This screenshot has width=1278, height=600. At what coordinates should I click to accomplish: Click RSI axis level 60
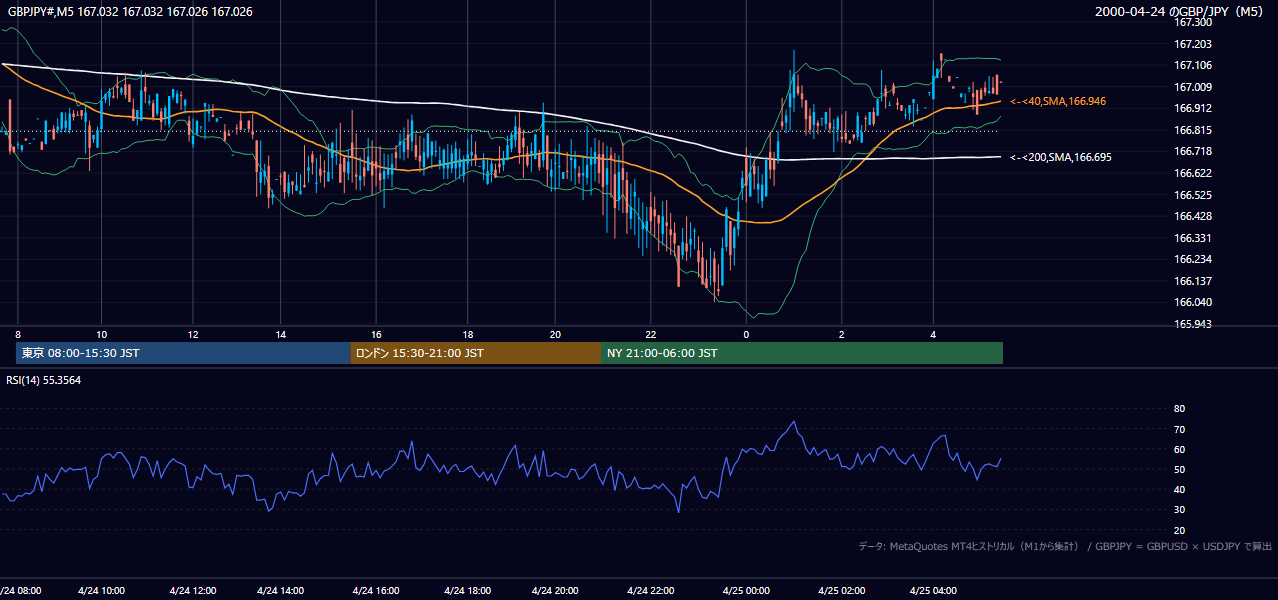coord(1179,449)
